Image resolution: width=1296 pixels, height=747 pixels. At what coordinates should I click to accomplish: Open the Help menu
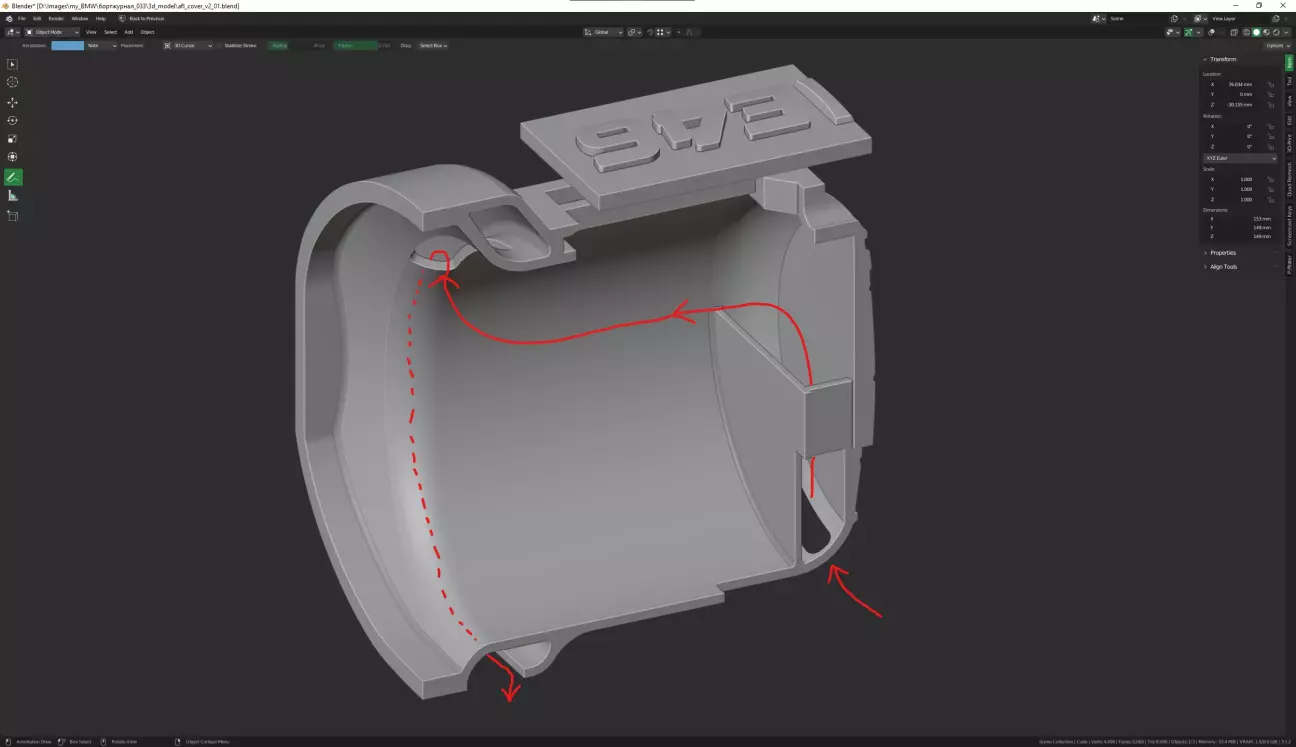(x=101, y=18)
